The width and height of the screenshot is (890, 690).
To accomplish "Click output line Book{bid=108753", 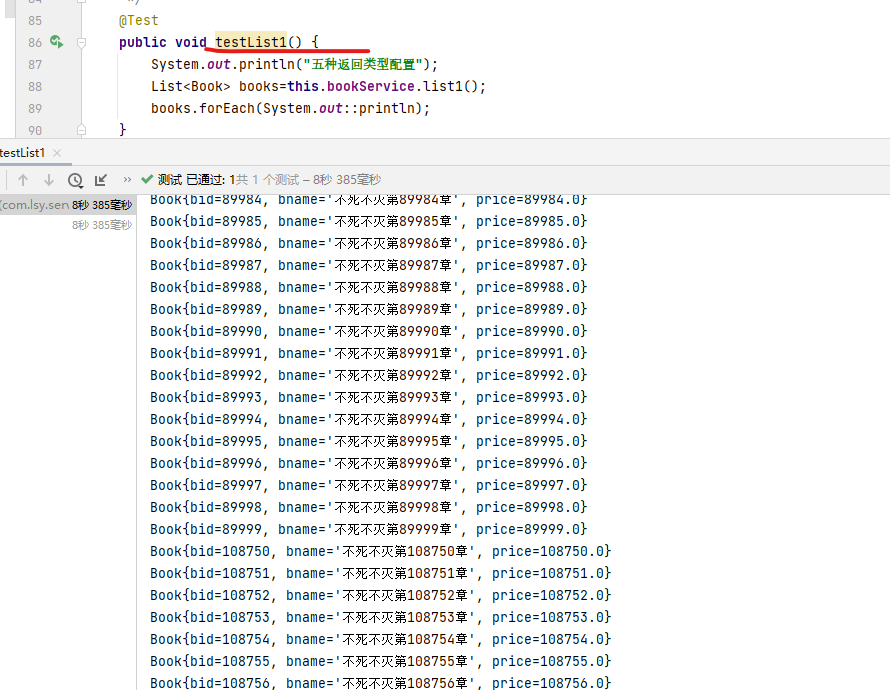I will pyautogui.click(x=380, y=617).
